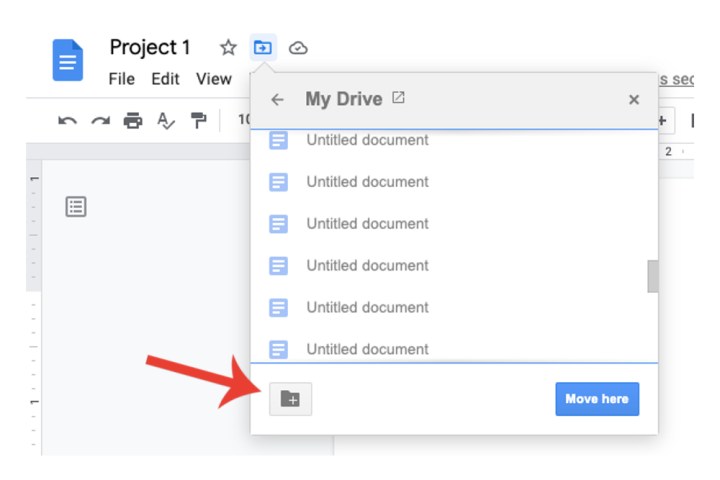720x480 pixels.
Task: Print the document
Action: tap(133, 121)
